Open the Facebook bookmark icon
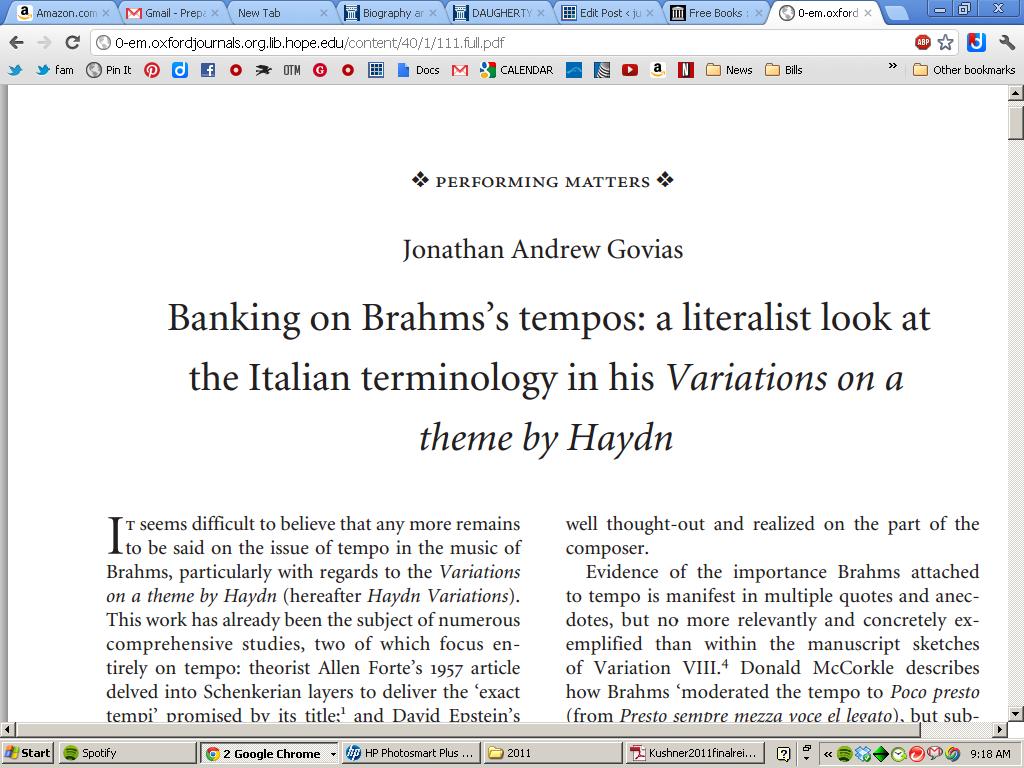The height and width of the screenshot is (768, 1024). click(208, 70)
